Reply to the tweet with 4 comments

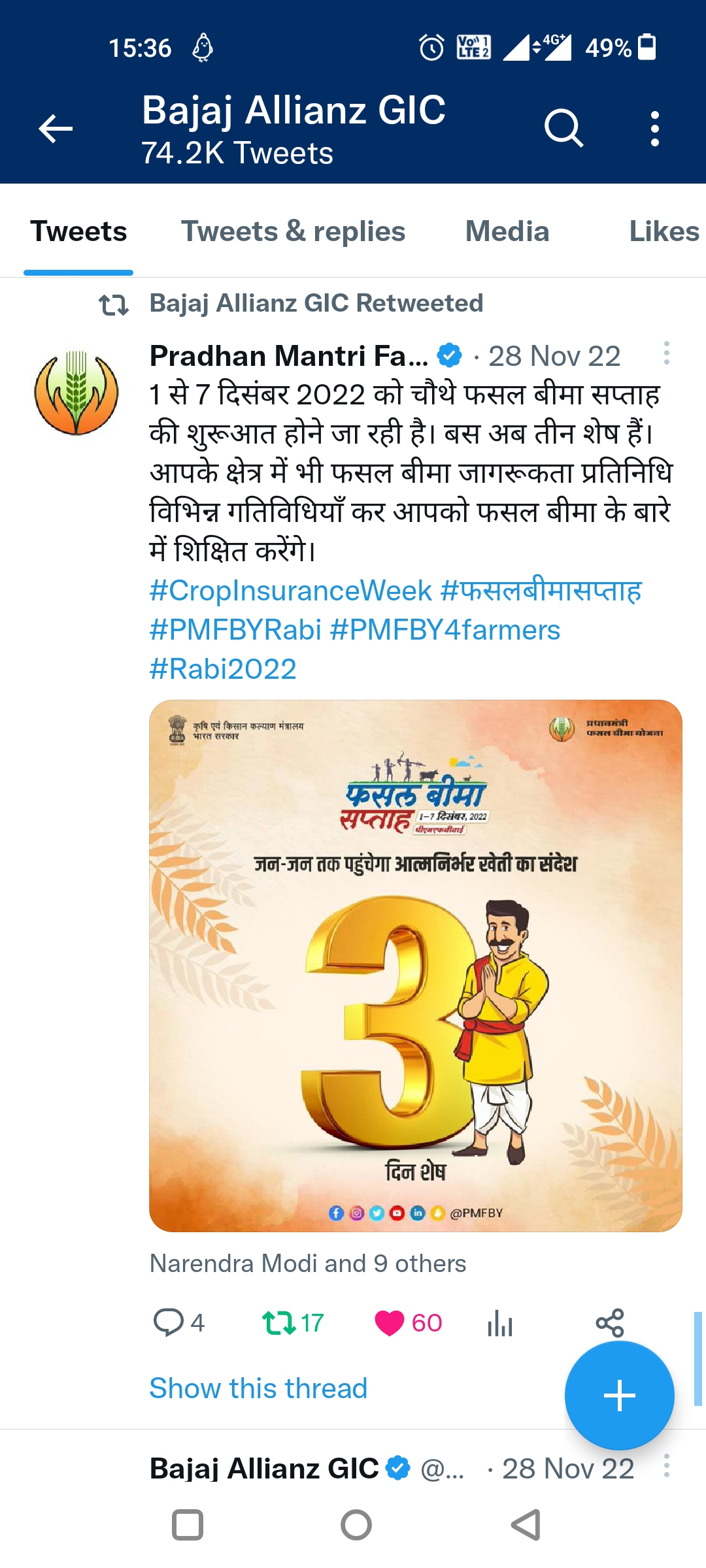coord(178,1323)
